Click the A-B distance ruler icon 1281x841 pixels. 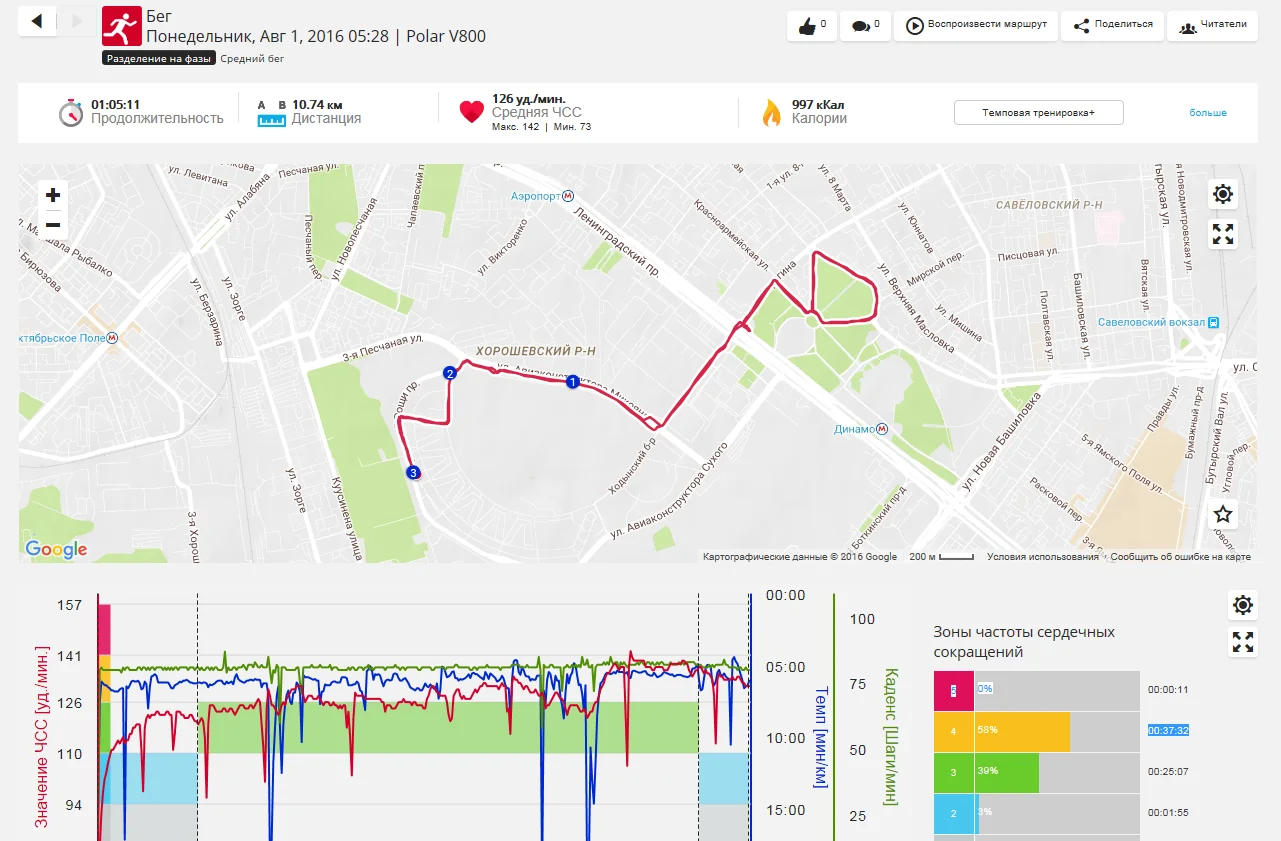(x=272, y=113)
